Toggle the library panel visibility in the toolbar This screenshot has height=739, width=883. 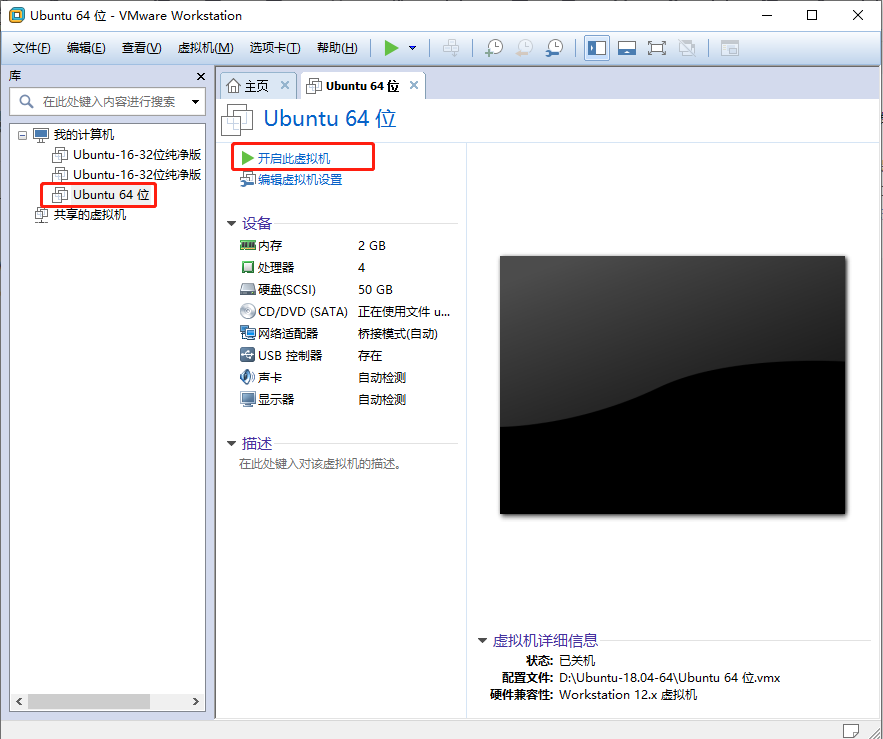tap(596, 47)
